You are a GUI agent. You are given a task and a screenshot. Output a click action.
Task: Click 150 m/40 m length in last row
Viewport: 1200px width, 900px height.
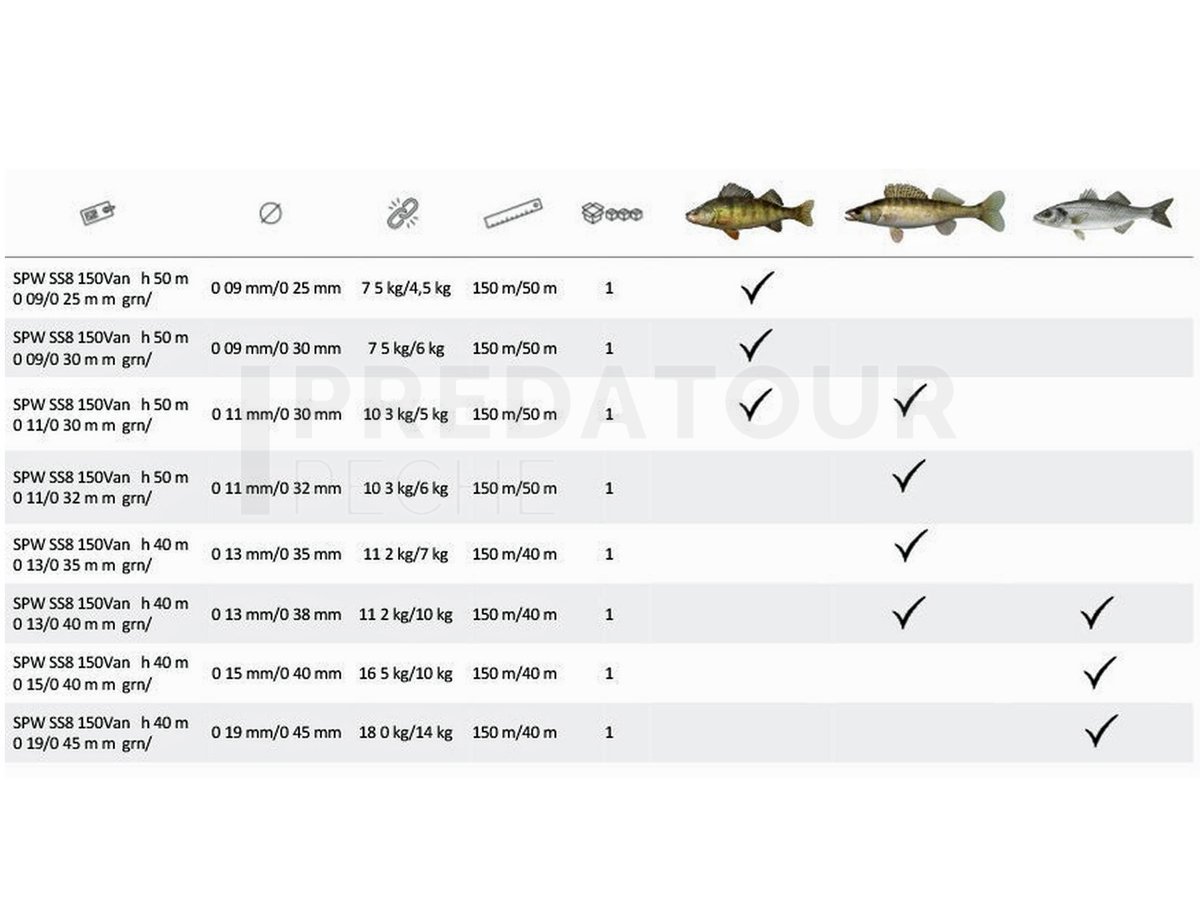(514, 732)
